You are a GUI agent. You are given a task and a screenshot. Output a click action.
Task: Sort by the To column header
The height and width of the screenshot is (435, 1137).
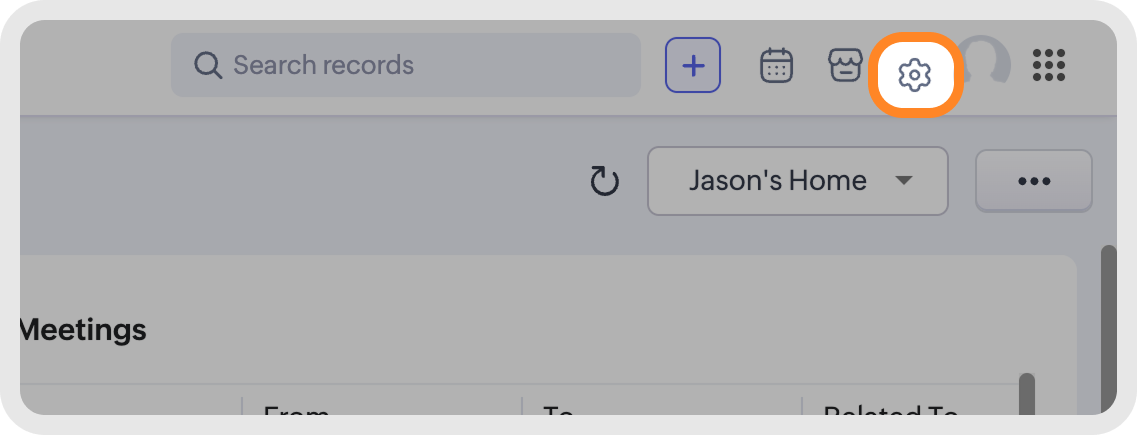[x=557, y=410]
